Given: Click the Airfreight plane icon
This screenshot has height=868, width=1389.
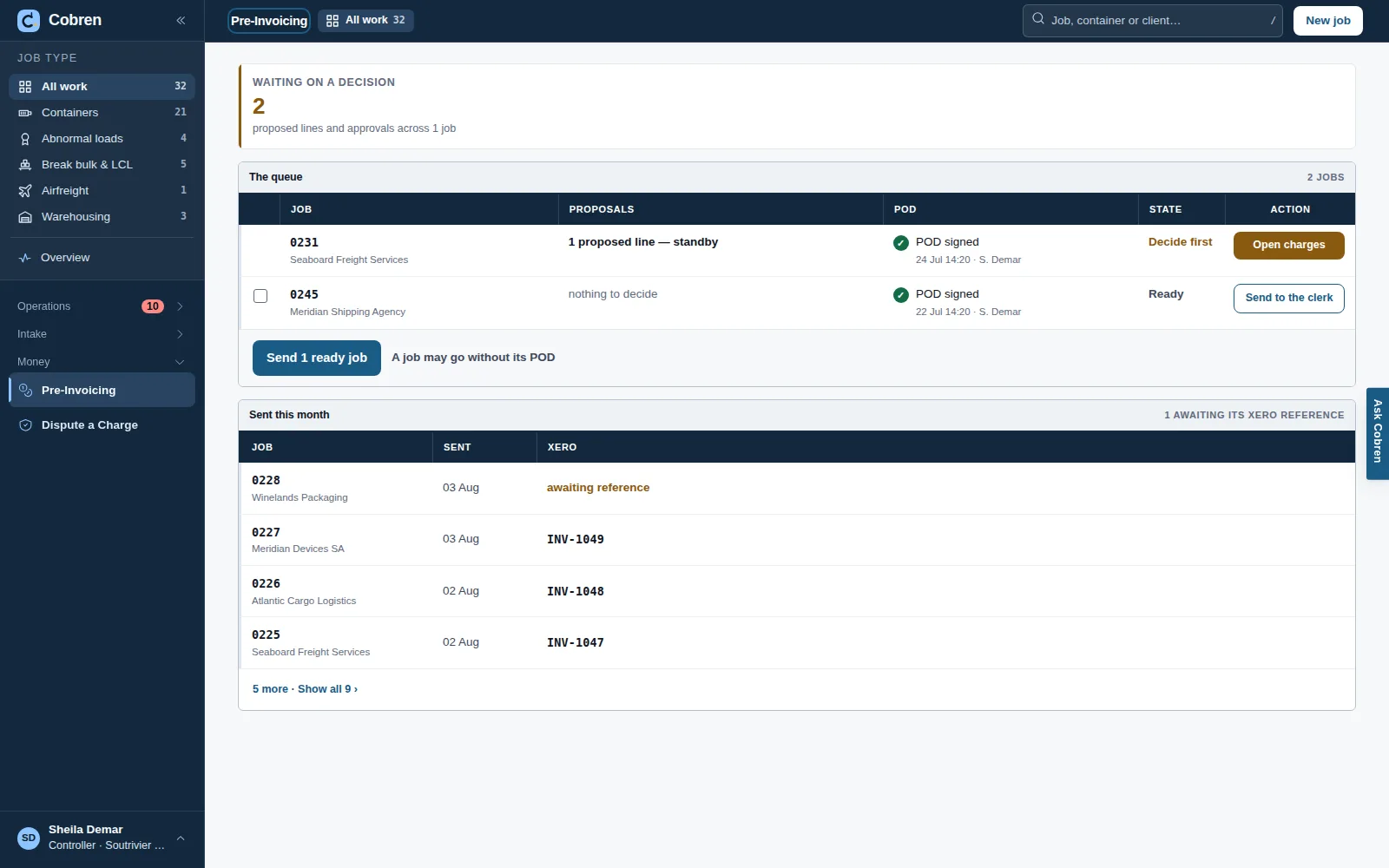Looking at the screenshot, I should 25,191.
